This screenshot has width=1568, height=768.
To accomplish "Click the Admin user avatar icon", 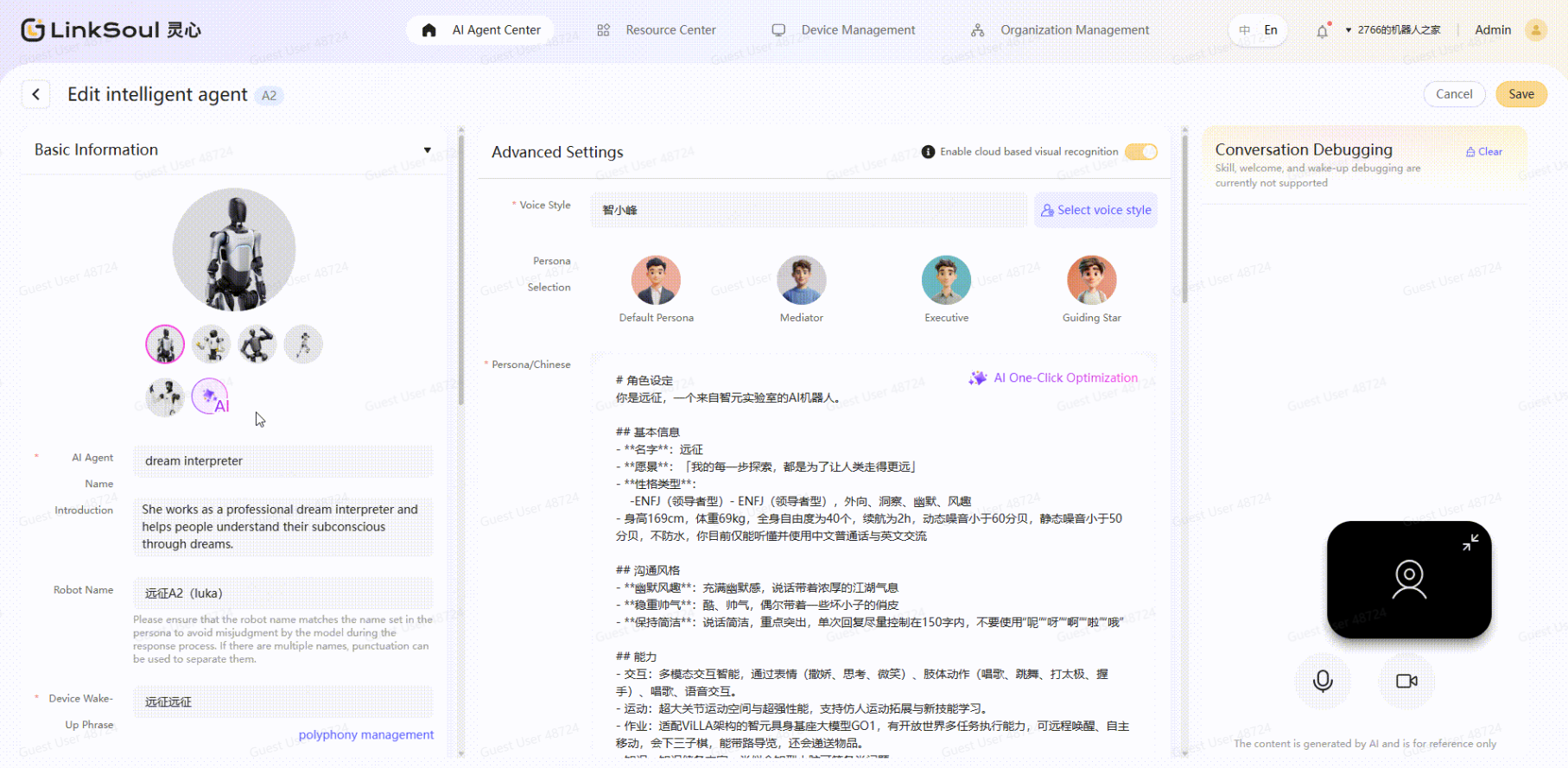I will (1535, 30).
